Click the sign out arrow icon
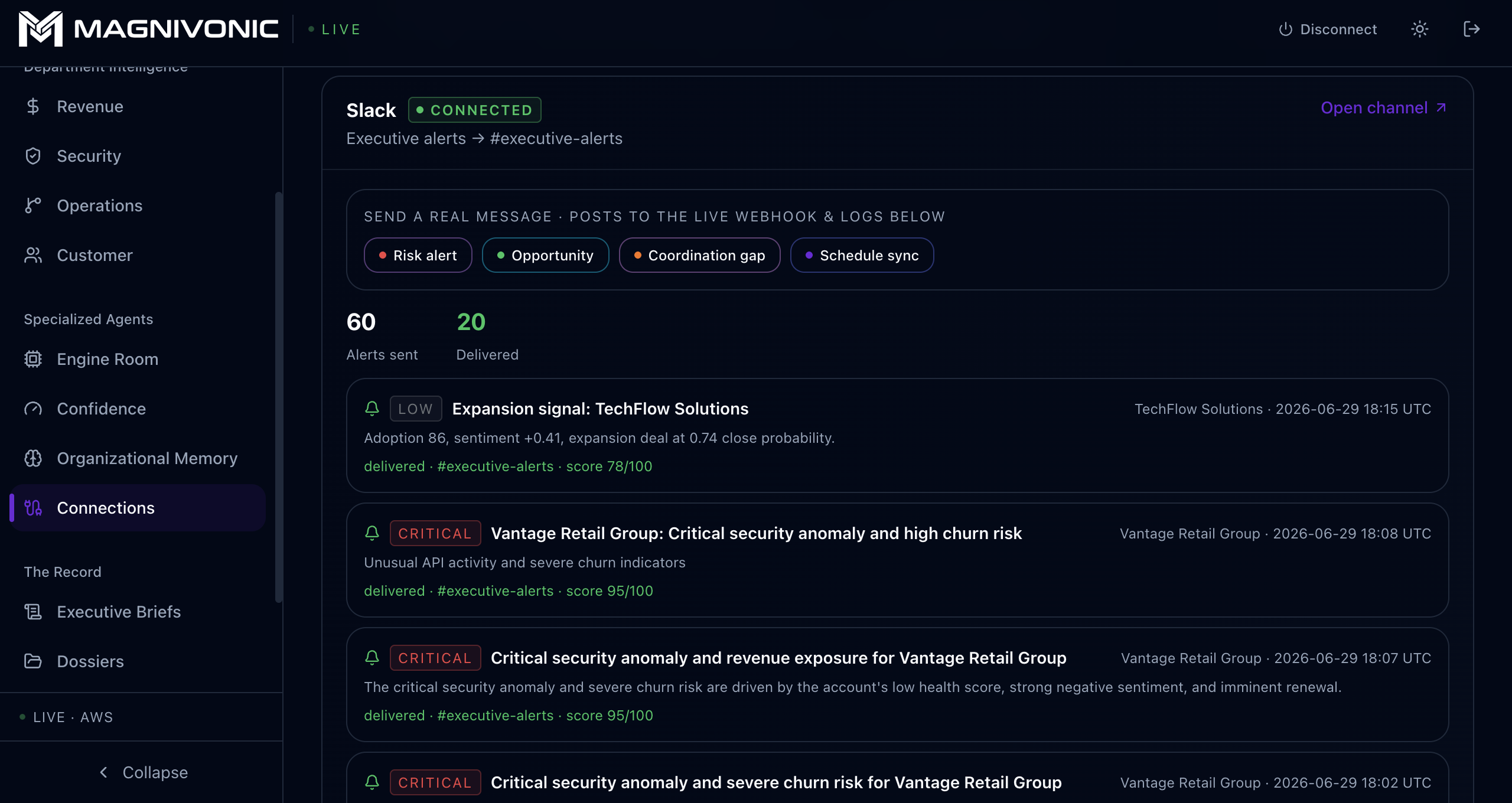This screenshot has height=803, width=1512. point(1471,29)
